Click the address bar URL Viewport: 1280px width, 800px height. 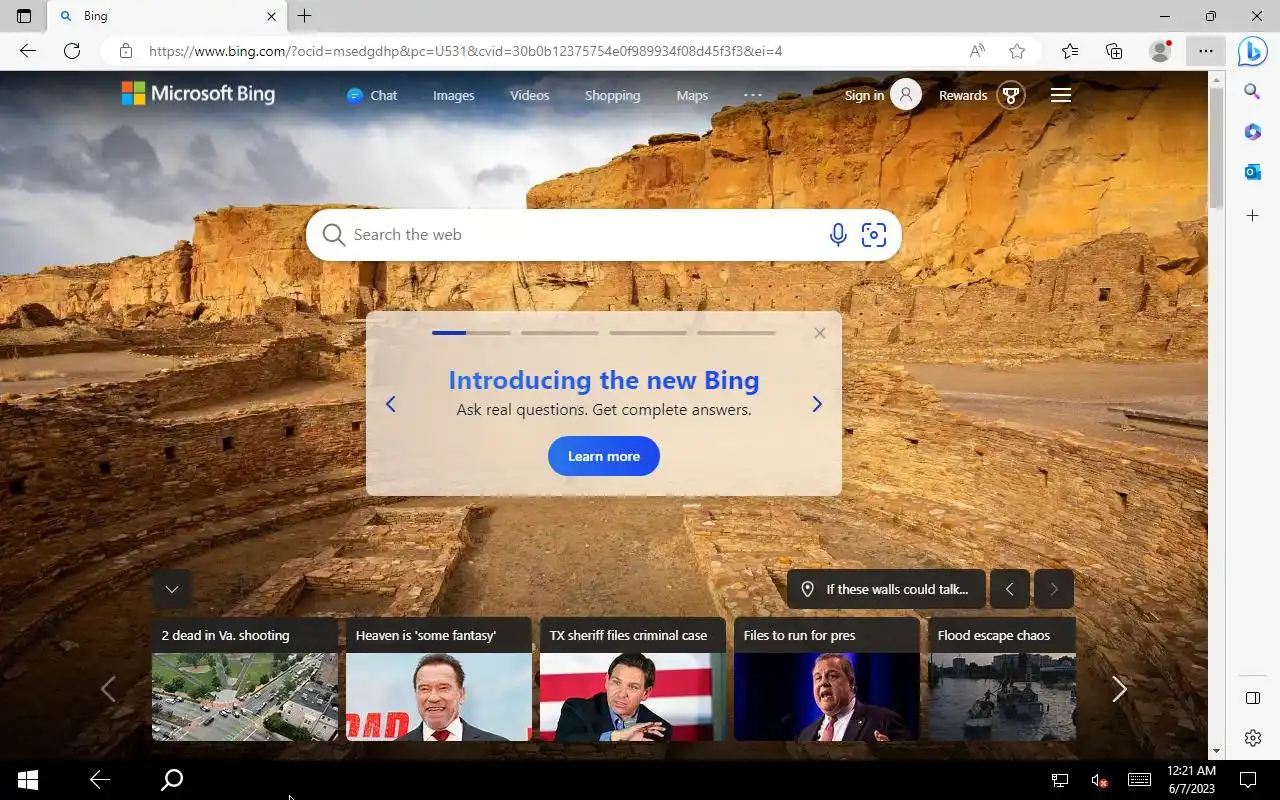coord(465,51)
